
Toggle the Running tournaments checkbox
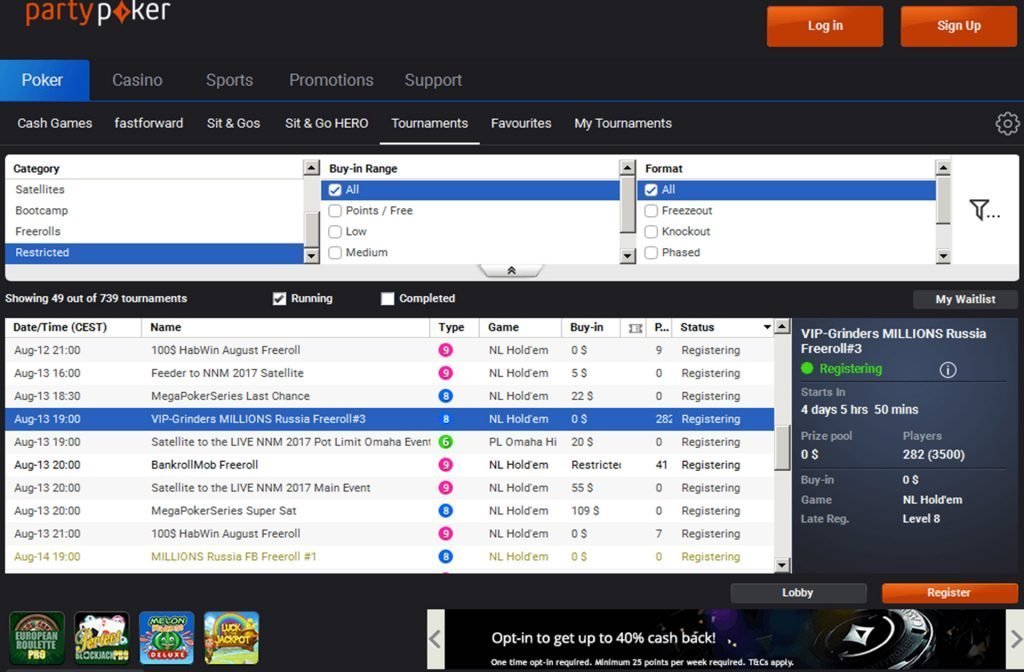pos(280,298)
